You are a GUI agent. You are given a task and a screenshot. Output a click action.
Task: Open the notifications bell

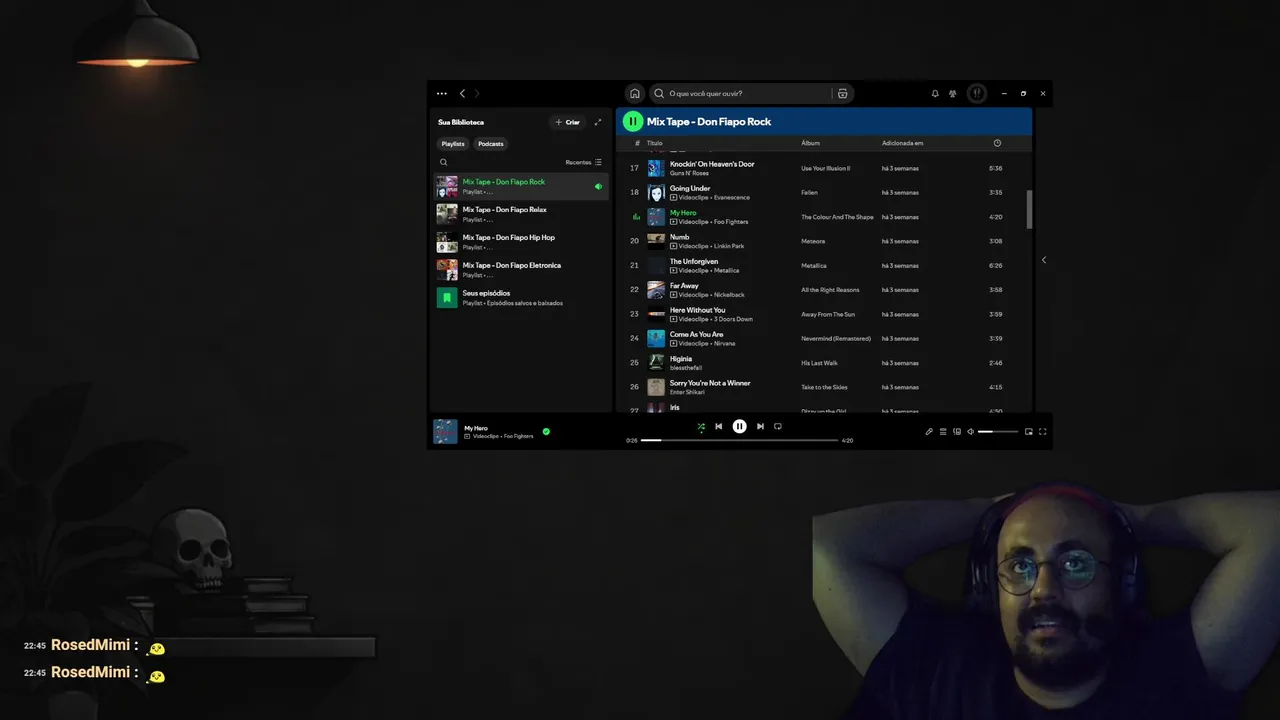pyautogui.click(x=935, y=93)
